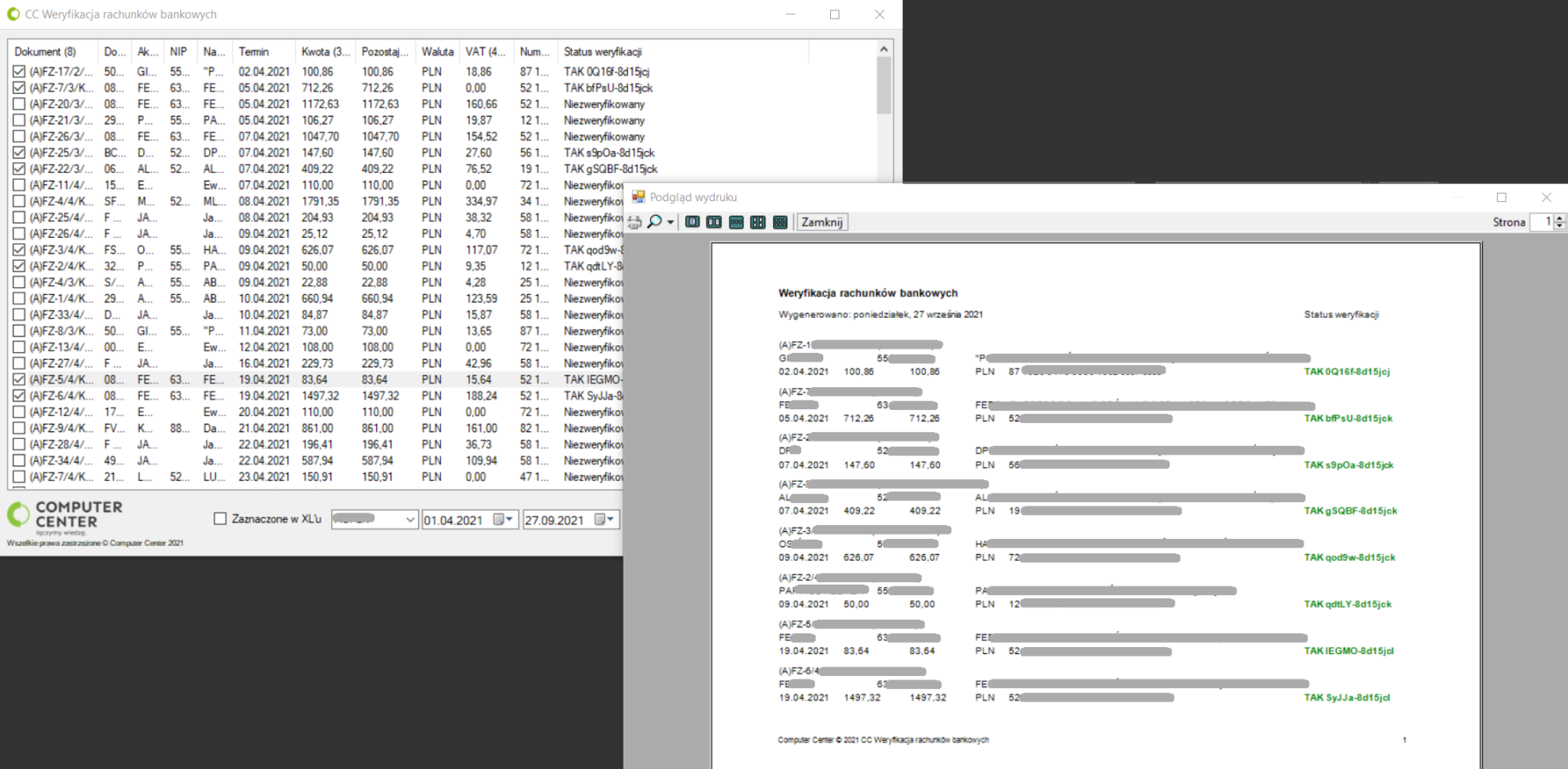Click green TAK qdtLY-8d15jck in the preview
Image resolution: width=1568 pixels, height=769 pixels.
(1347, 604)
